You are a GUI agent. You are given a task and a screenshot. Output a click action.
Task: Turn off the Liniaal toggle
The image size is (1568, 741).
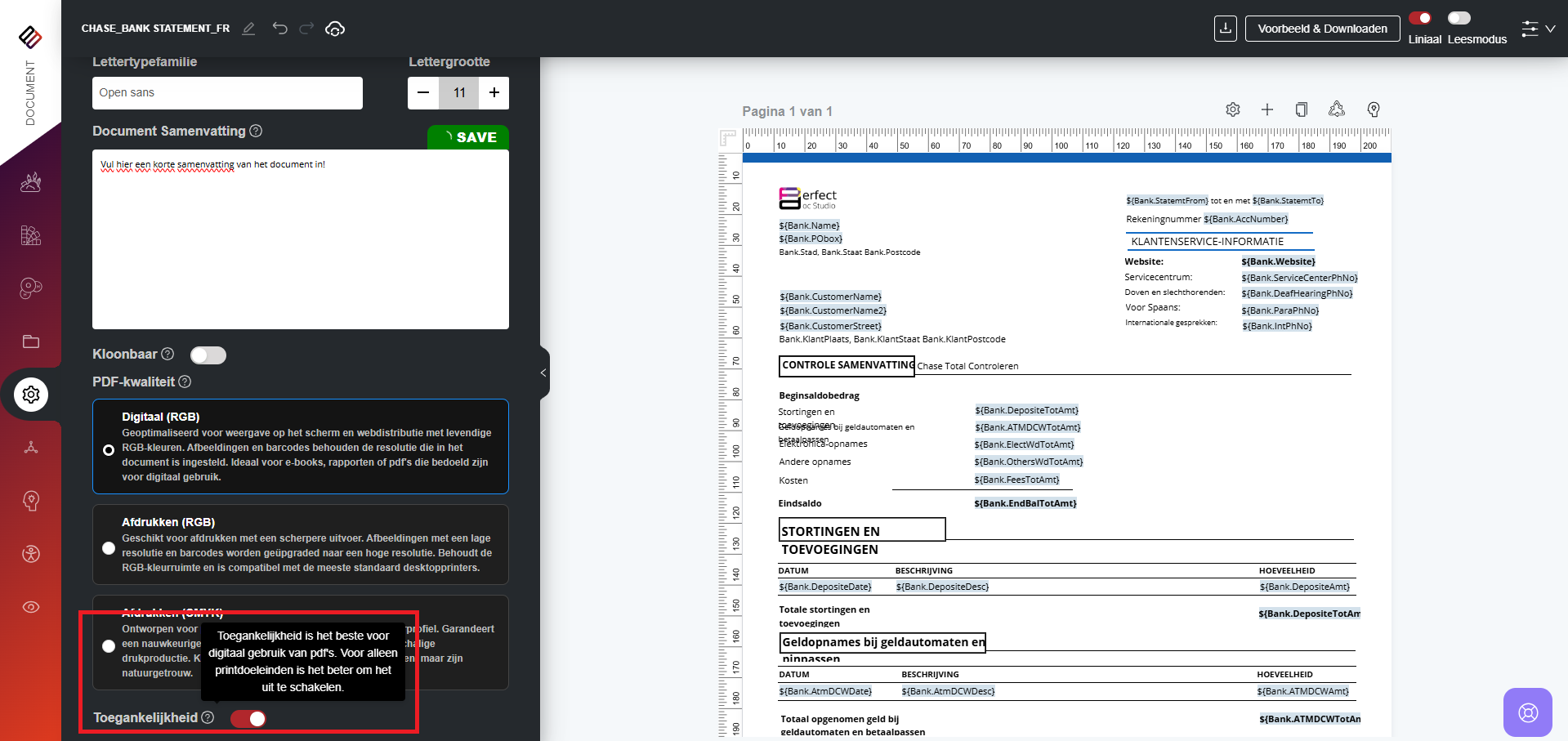[1420, 18]
